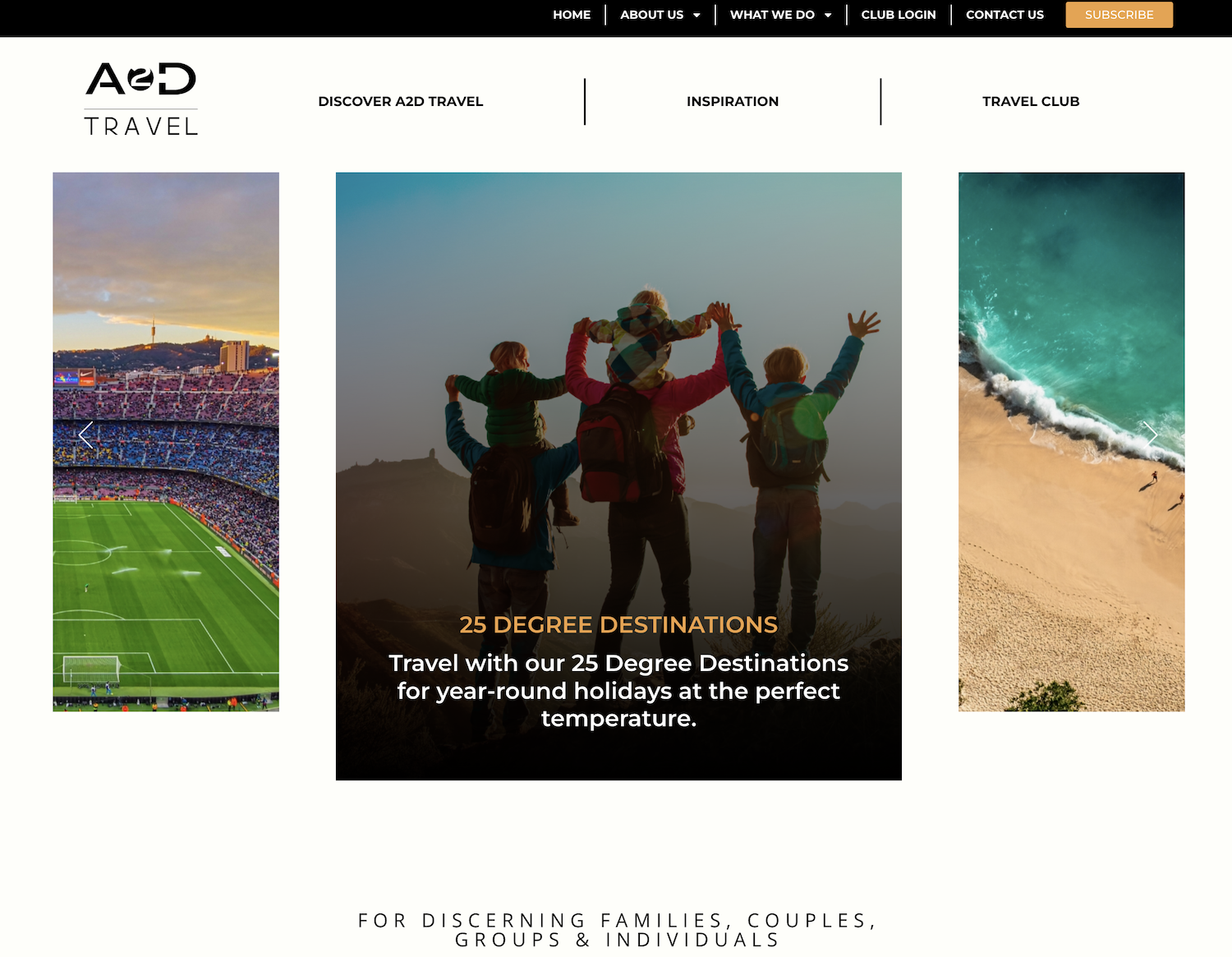Open the Club Login page
This screenshot has height=957, width=1232.
899,15
